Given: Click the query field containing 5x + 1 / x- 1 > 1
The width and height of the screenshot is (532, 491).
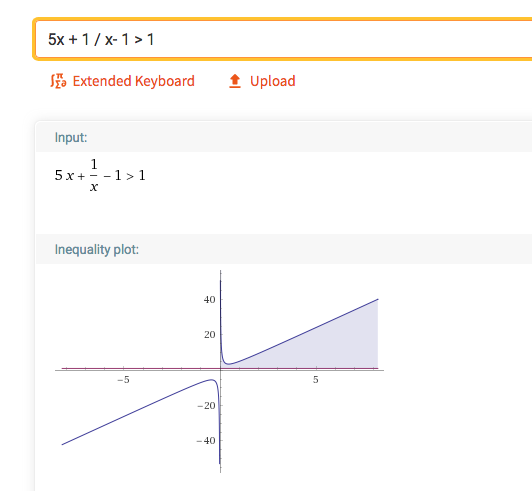Looking at the screenshot, I should [283, 39].
